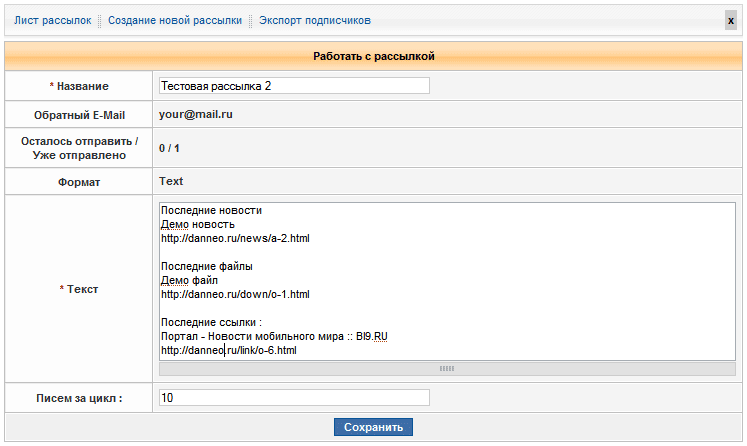The height and width of the screenshot is (446, 747).
Task: Close the panel with the x button
Action: (x=730, y=20)
